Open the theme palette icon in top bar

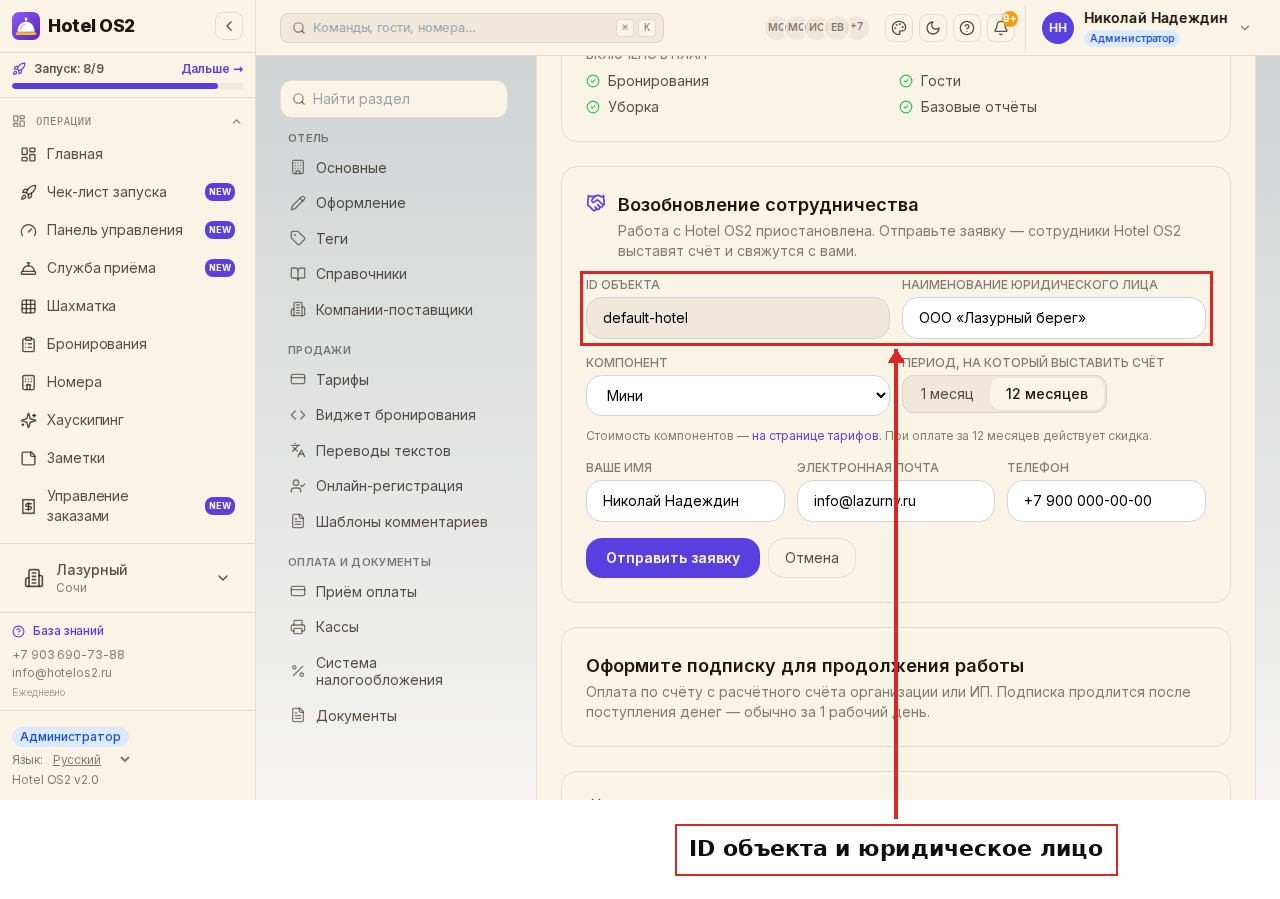tap(899, 28)
